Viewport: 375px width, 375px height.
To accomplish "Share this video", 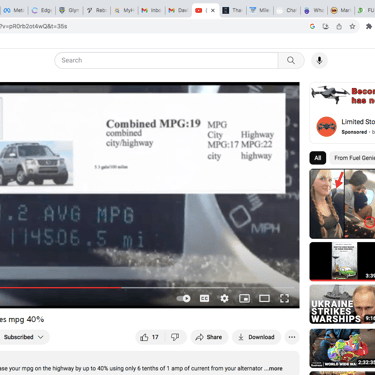I will coord(209,337).
